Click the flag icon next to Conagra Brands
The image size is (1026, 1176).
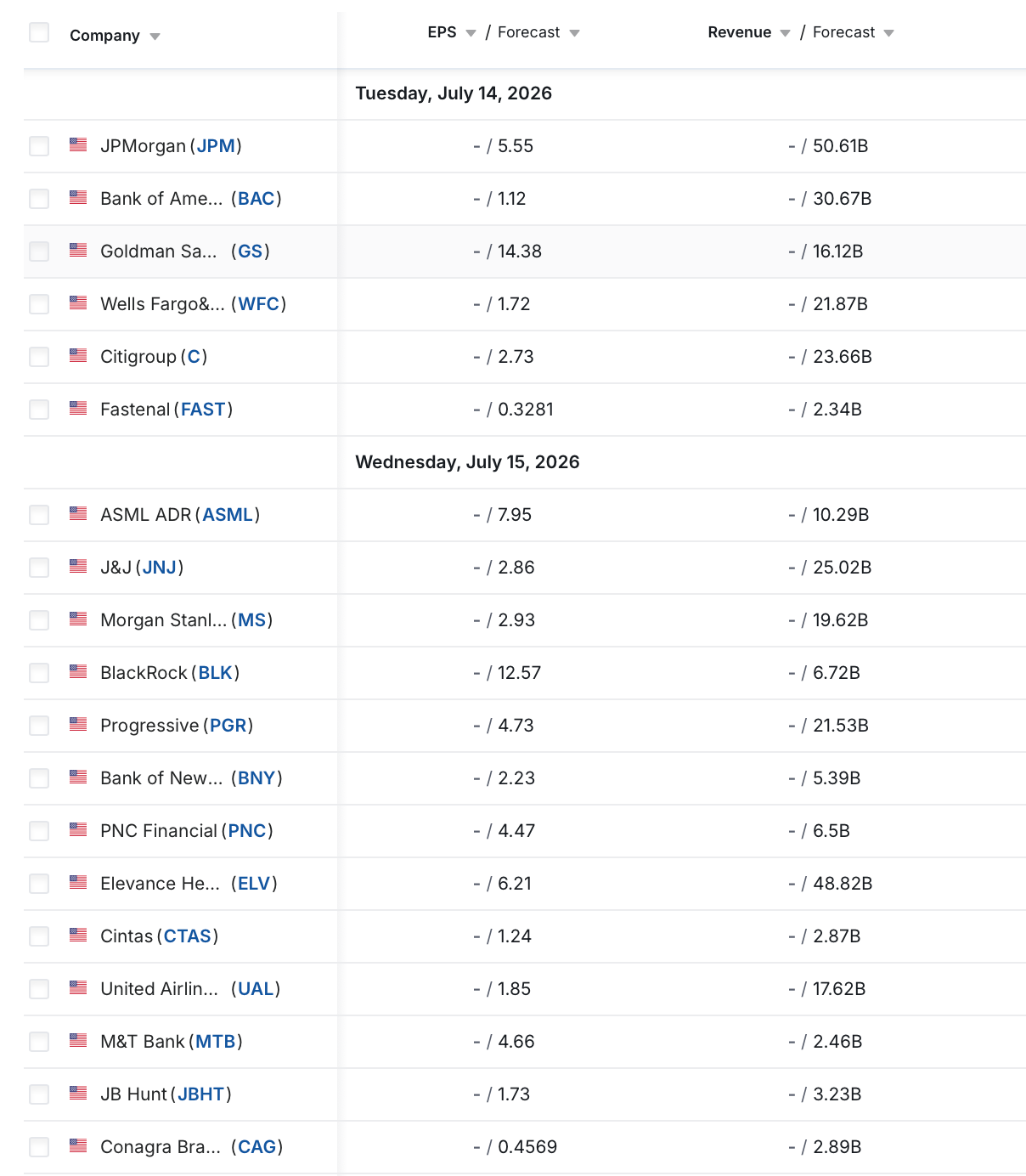(78, 1145)
